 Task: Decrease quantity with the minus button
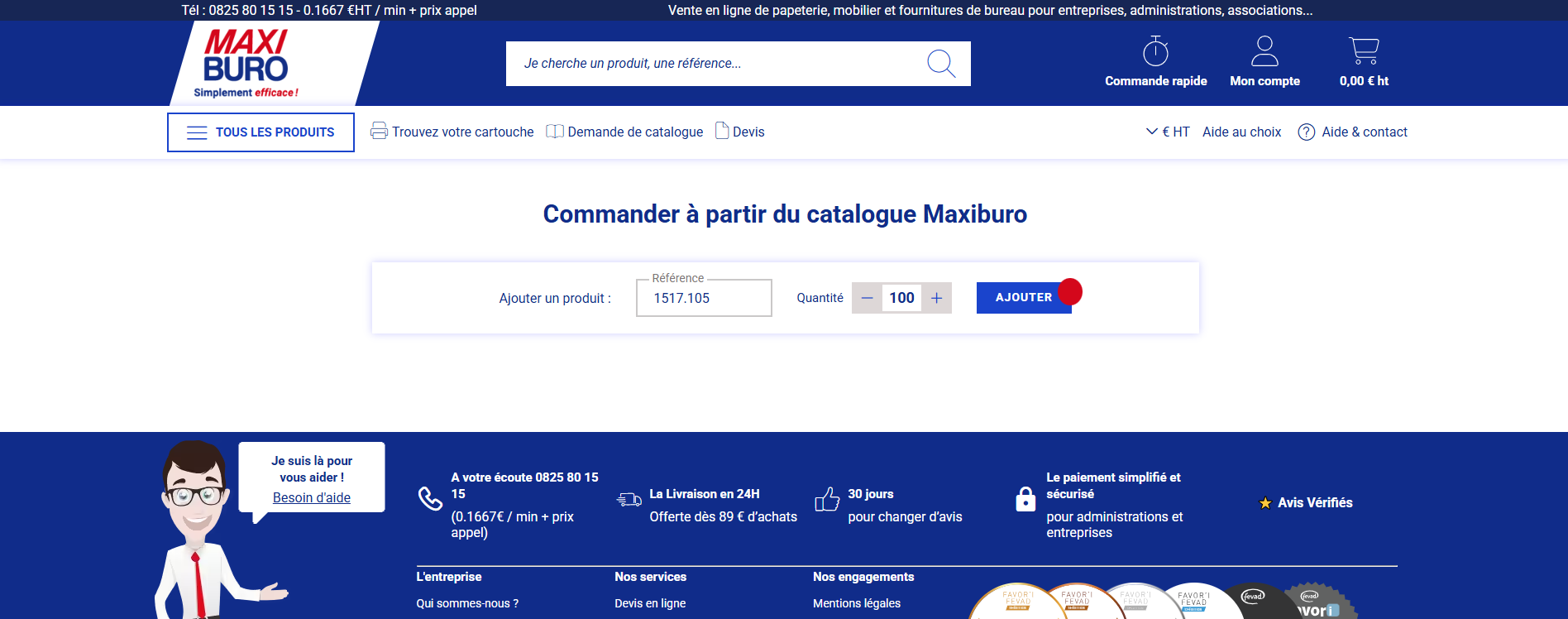point(867,298)
